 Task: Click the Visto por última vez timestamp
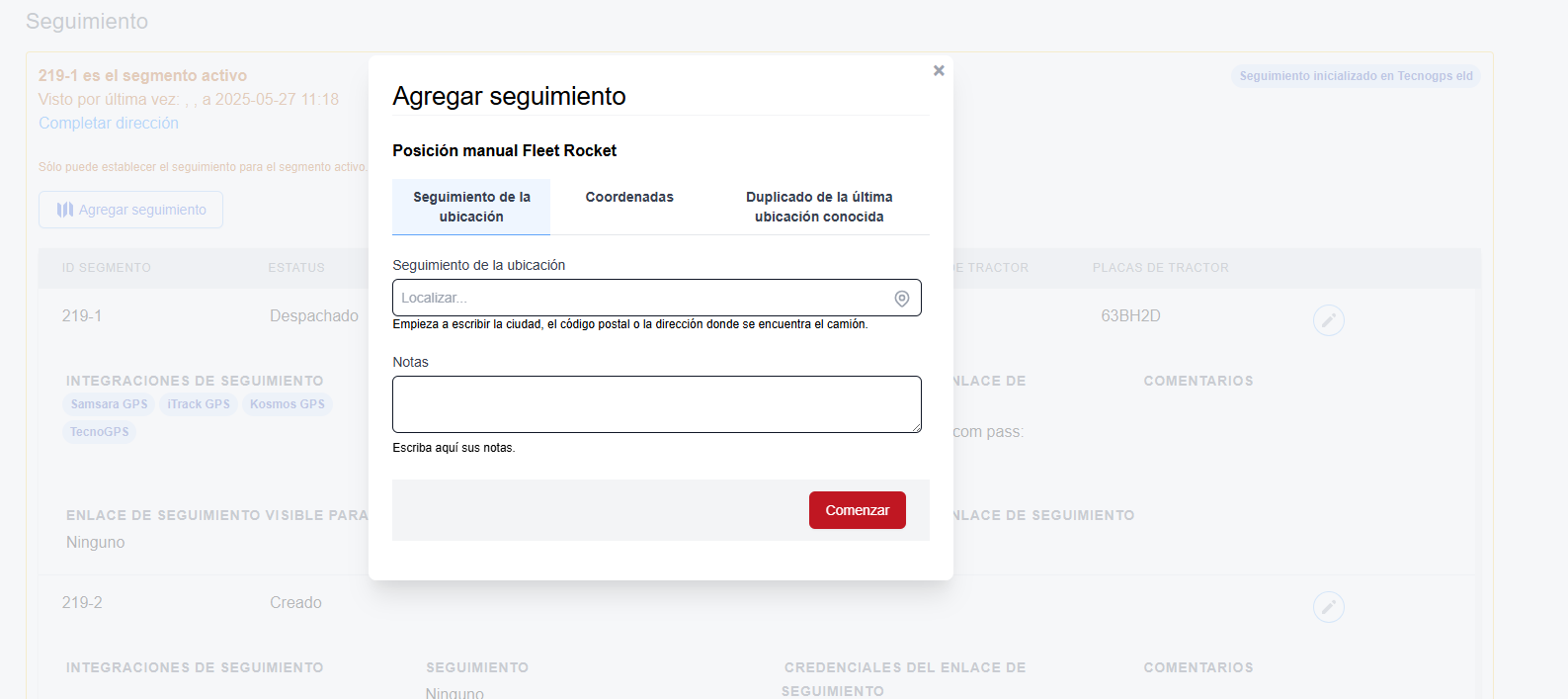click(189, 99)
